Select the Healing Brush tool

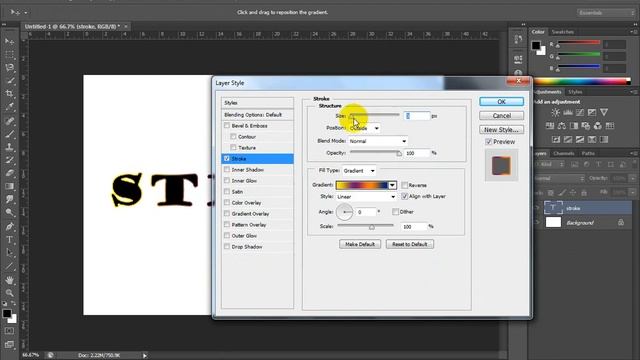(9, 120)
